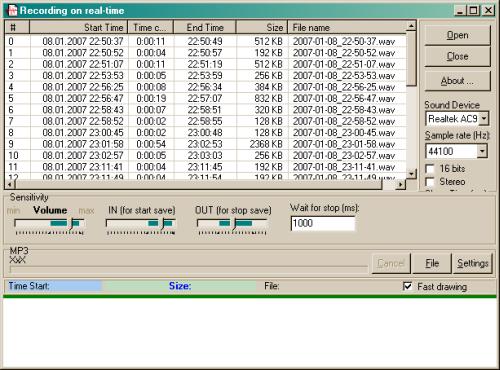Click the Realtek AC9 device text
This screenshot has height=370, width=500.
453,119
